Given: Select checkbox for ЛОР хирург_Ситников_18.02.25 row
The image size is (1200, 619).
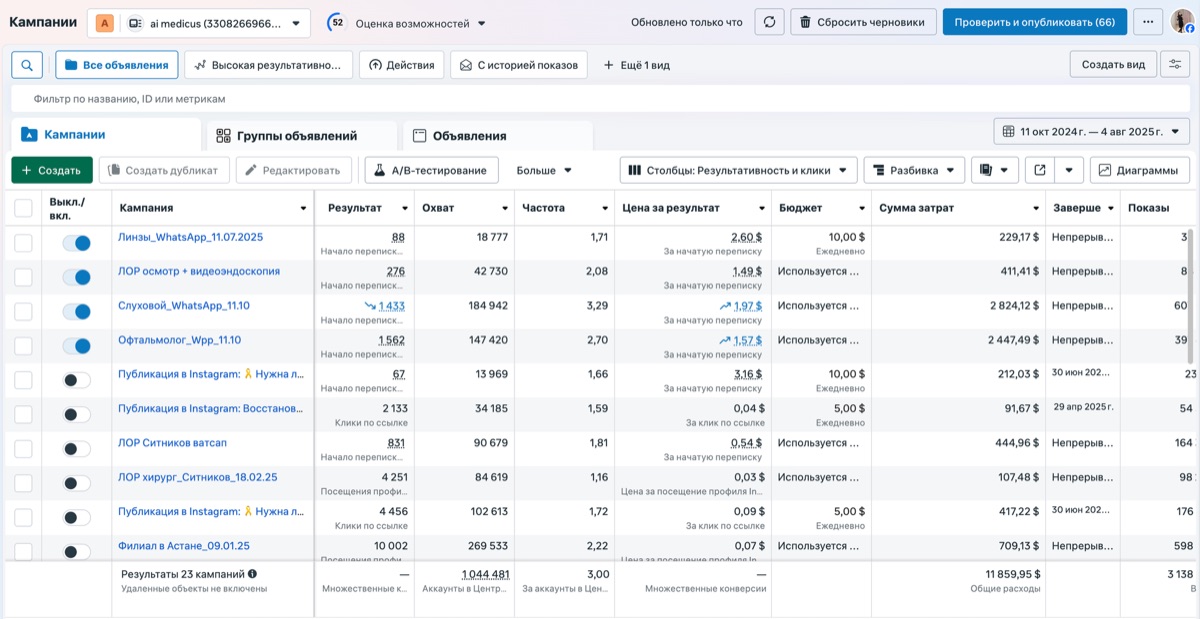Looking at the screenshot, I should pos(23,483).
